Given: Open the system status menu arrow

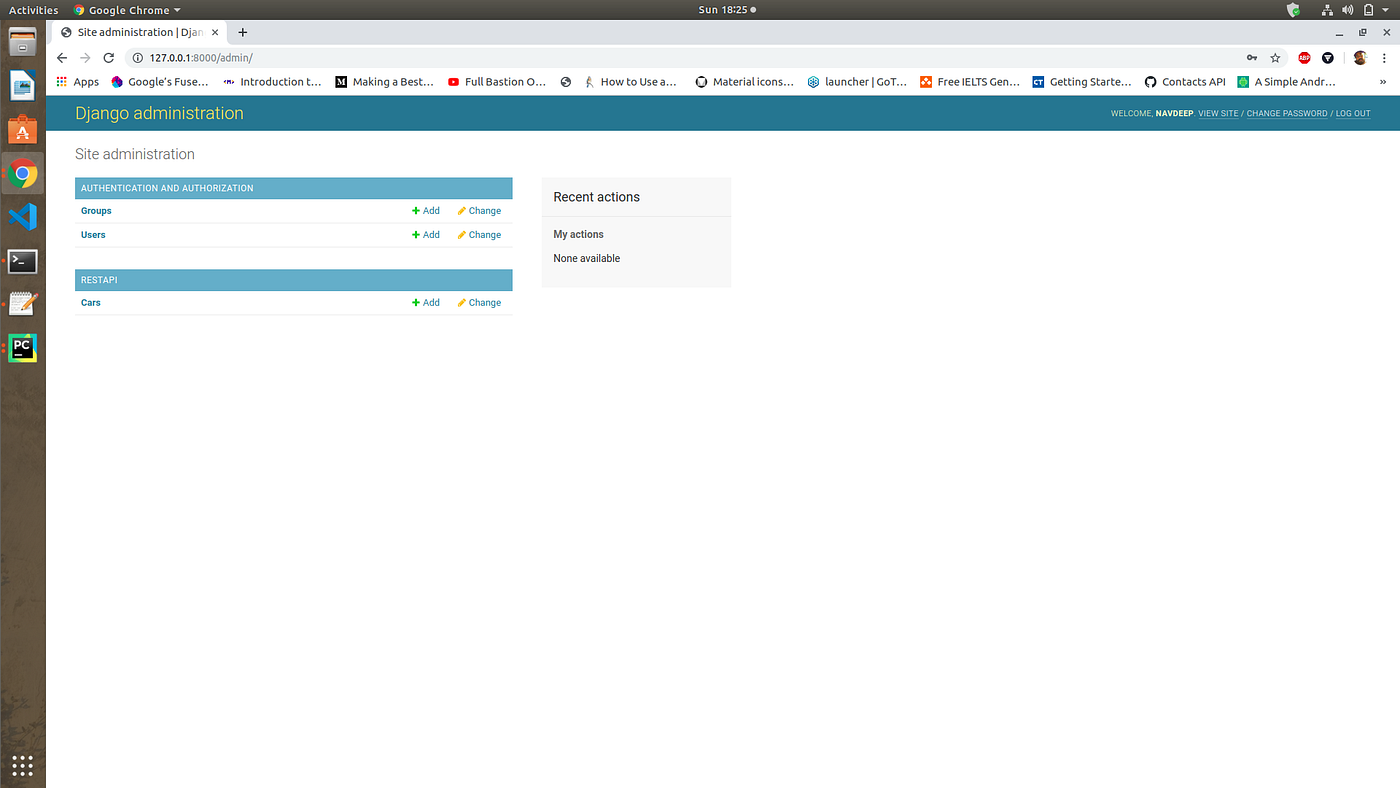Looking at the screenshot, I should pyautogui.click(x=1387, y=9).
